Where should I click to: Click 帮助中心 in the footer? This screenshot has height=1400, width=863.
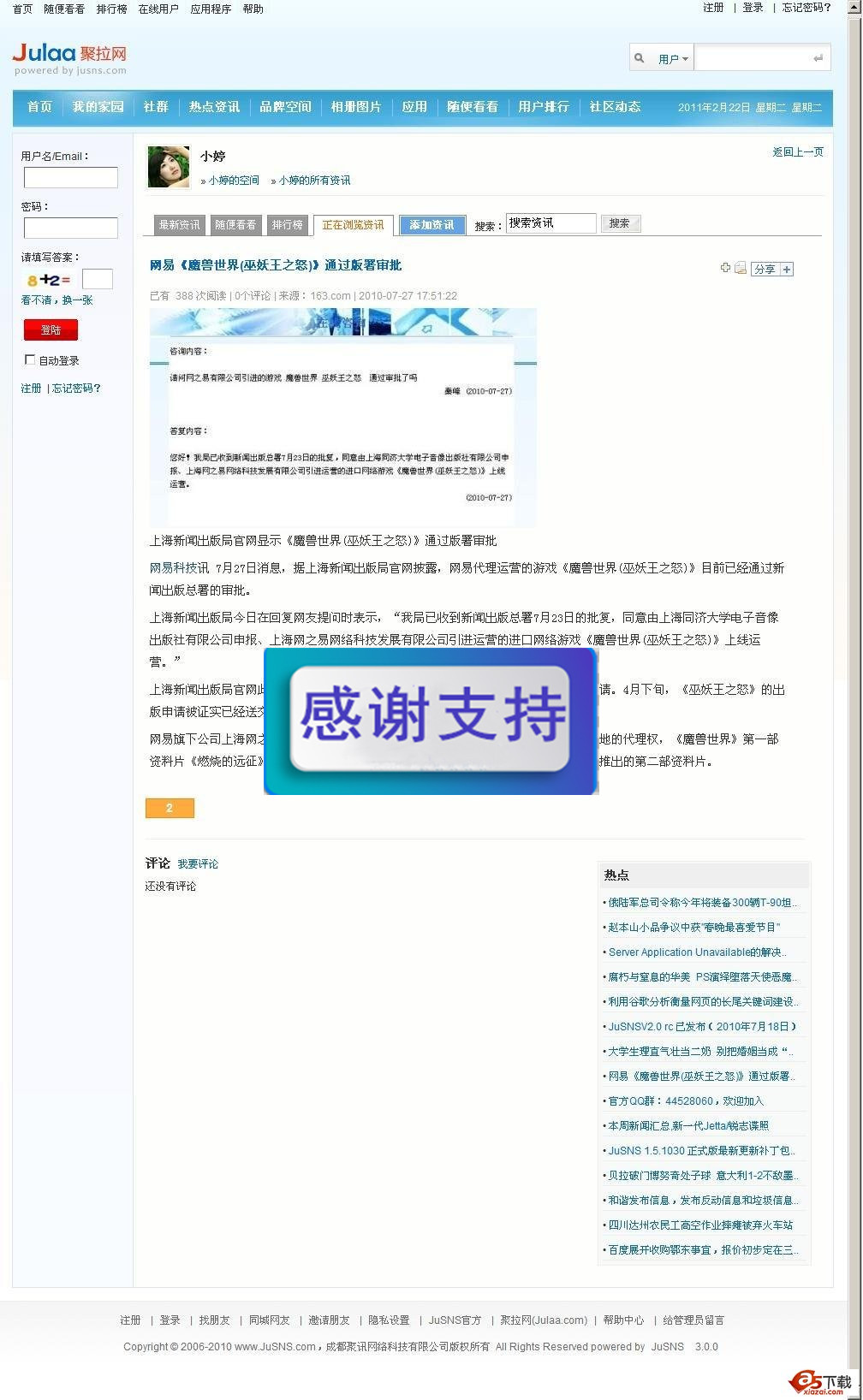click(x=623, y=1320)
